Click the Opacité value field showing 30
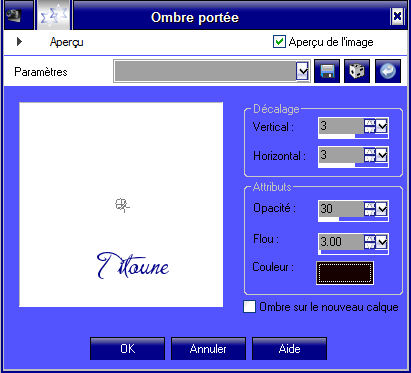 (x=341, y=209)
